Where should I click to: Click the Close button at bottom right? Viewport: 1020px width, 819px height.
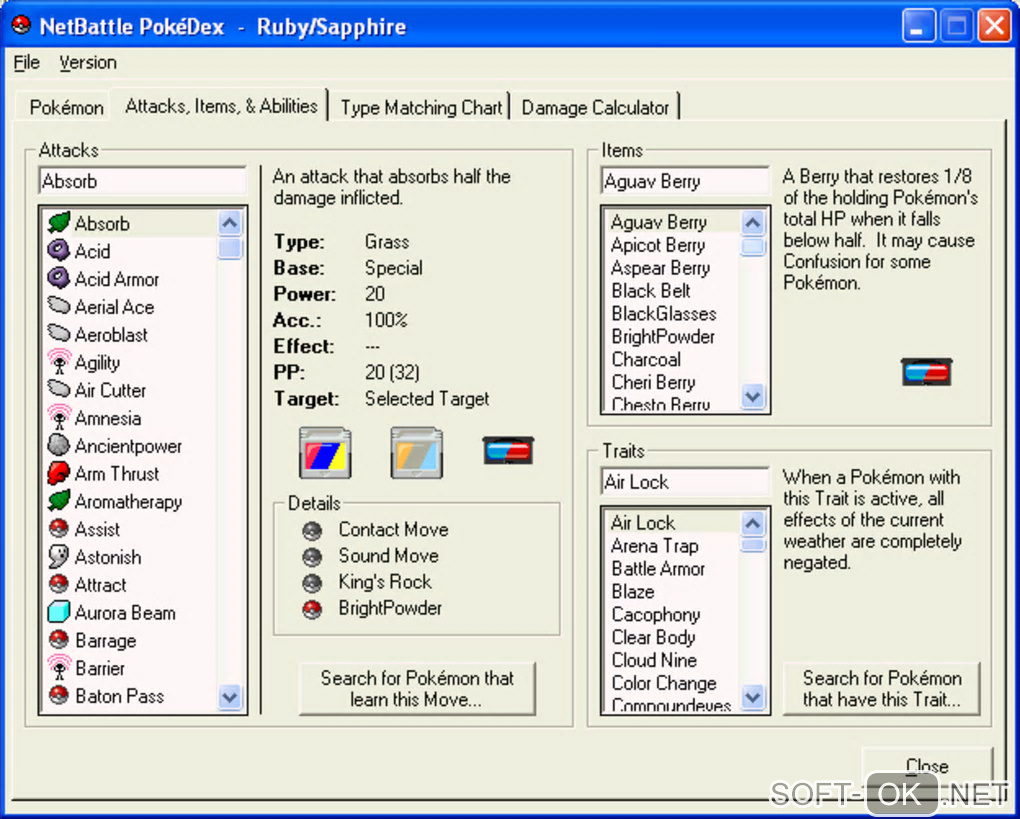(927, 766)
